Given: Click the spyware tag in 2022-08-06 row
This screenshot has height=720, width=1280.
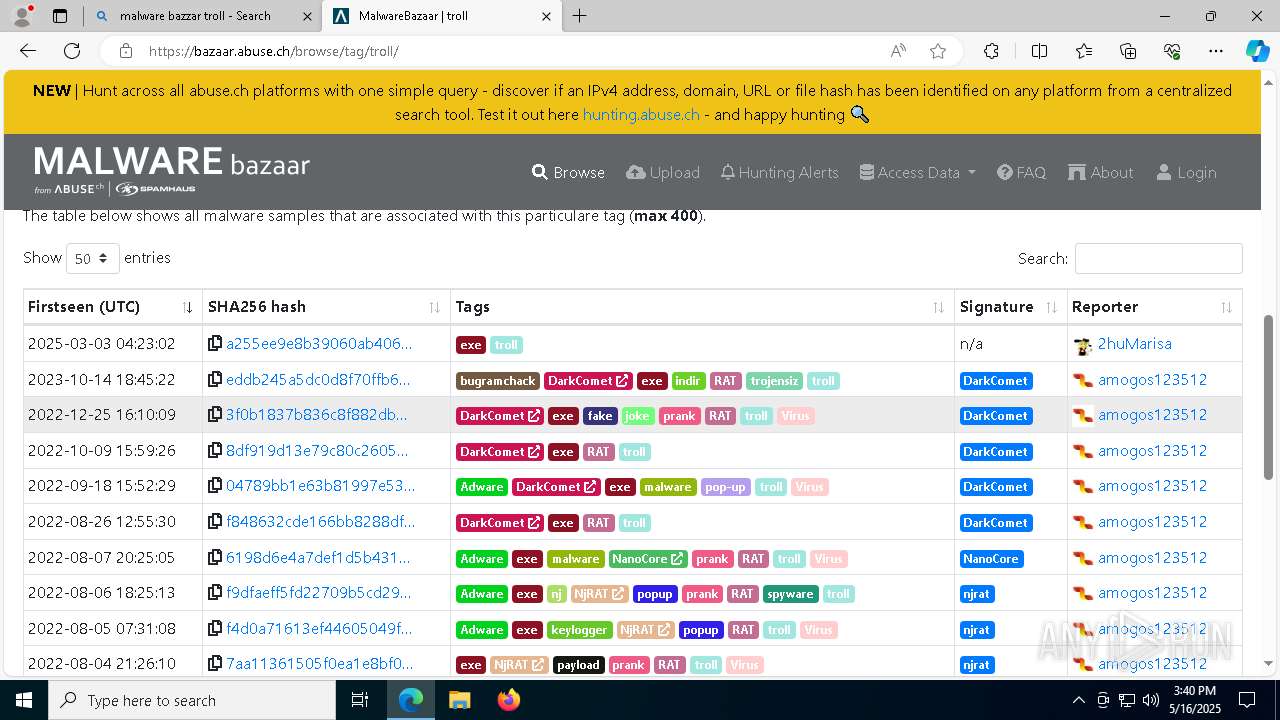Looking at the screenshot, I should click(x=790, y=594).
